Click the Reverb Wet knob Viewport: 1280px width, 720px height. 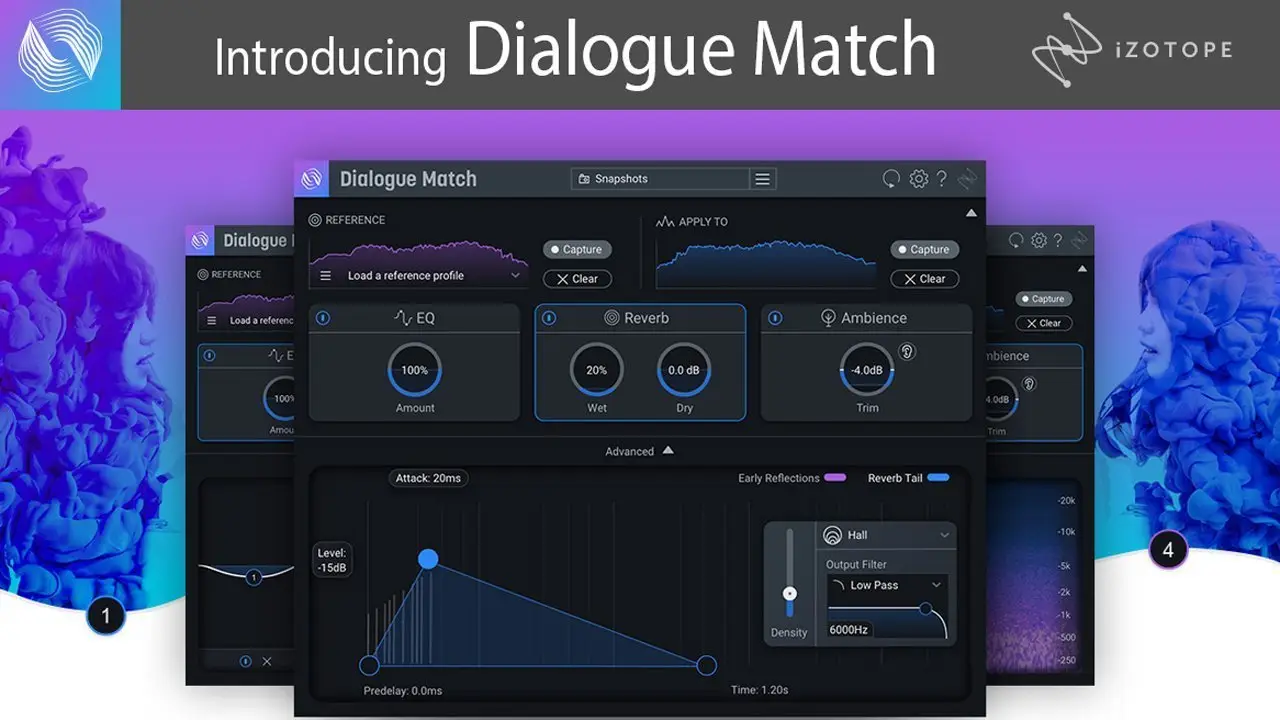(x=597, y=370)
